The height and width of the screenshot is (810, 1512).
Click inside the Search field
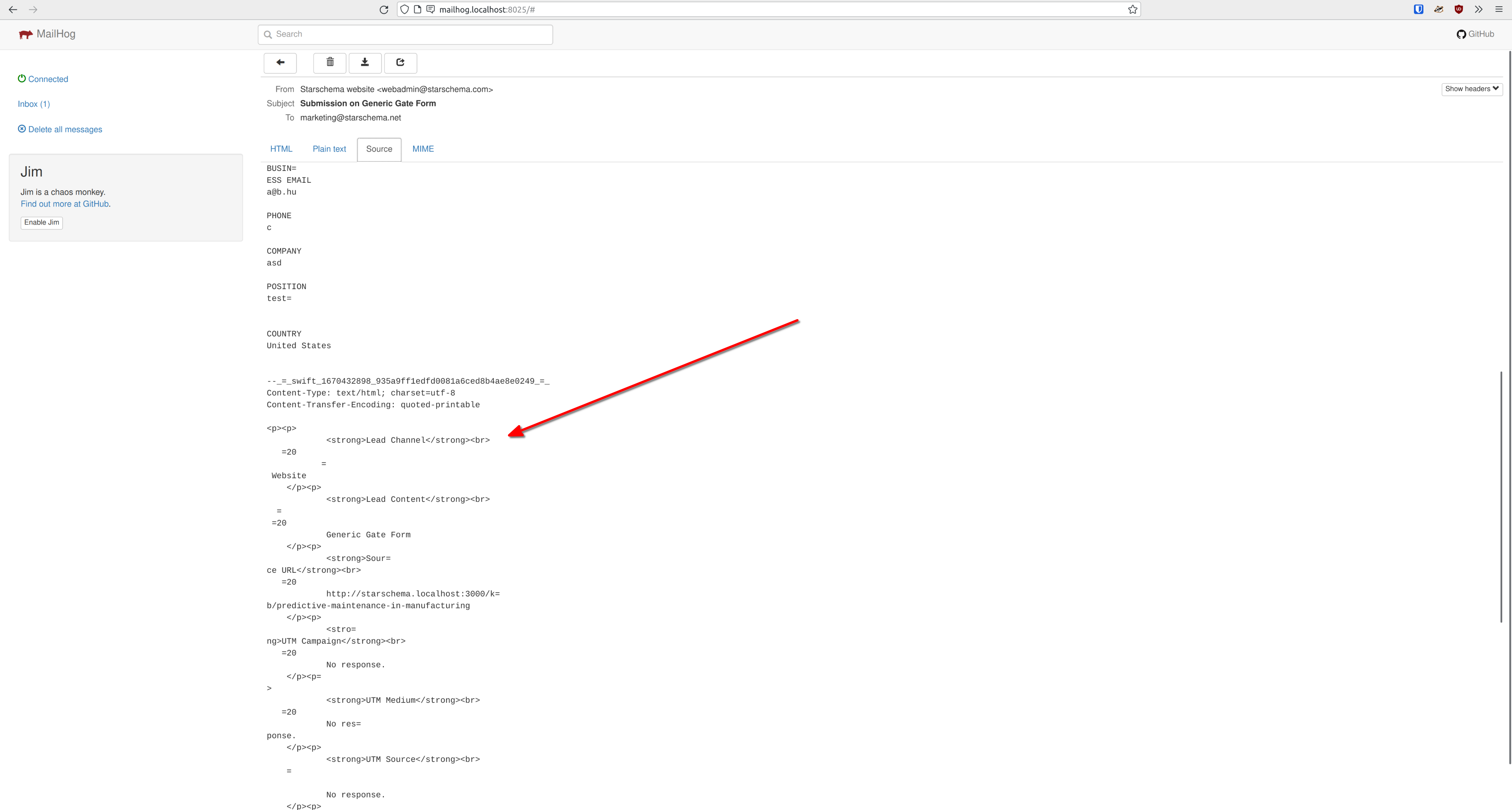405,34
